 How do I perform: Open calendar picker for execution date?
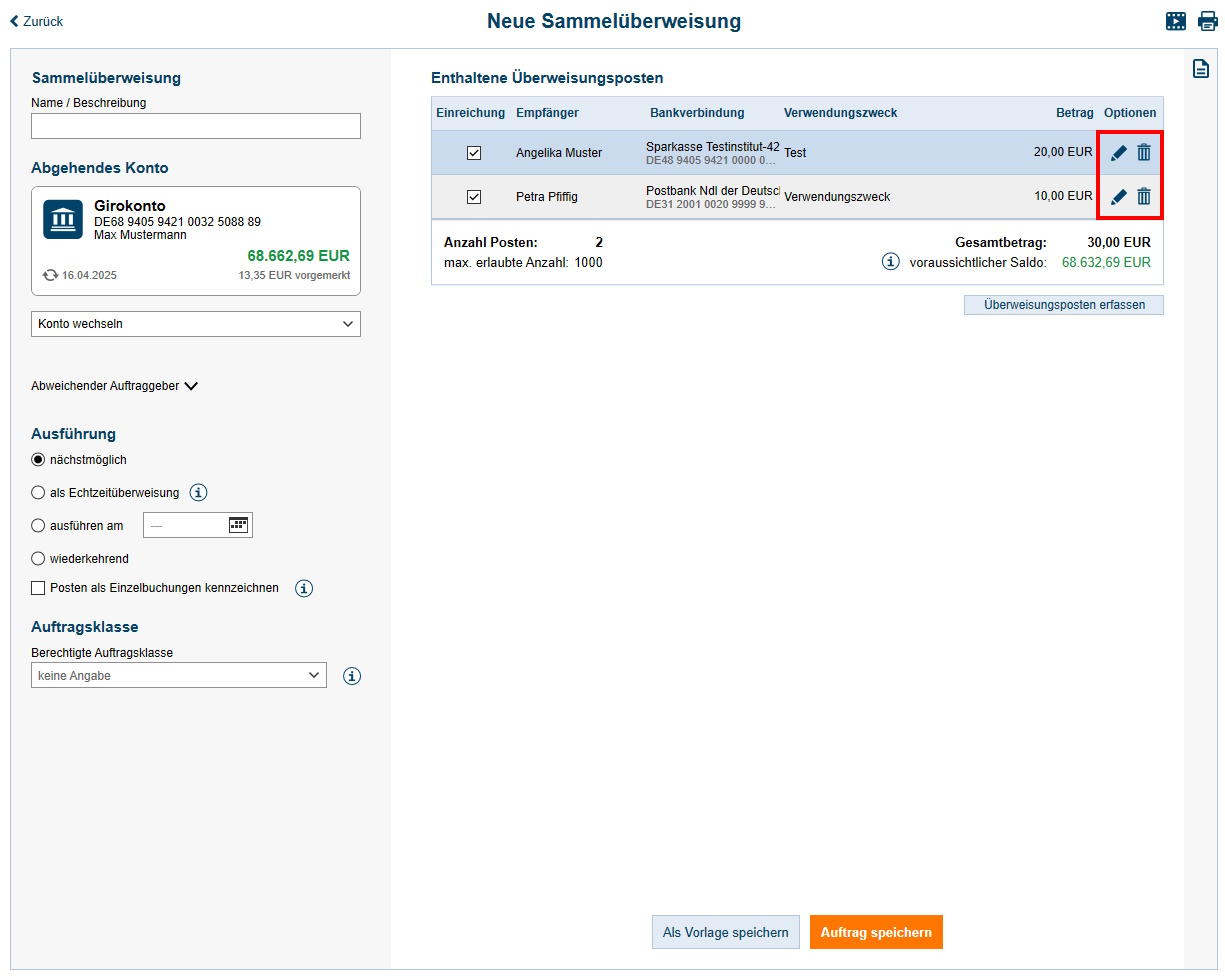[x=238, y=525]
